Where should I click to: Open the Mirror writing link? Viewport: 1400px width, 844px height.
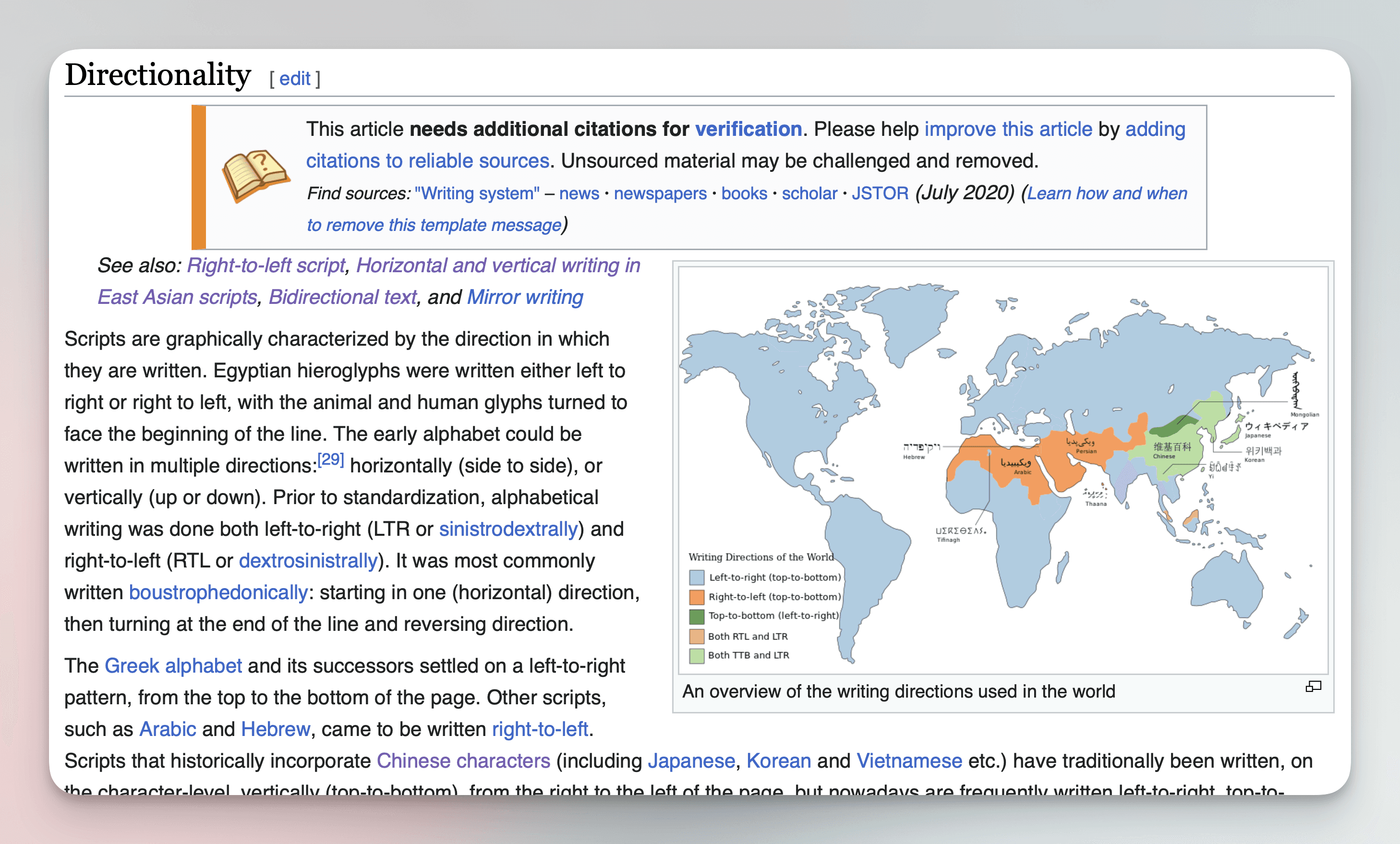pos(525,297)
